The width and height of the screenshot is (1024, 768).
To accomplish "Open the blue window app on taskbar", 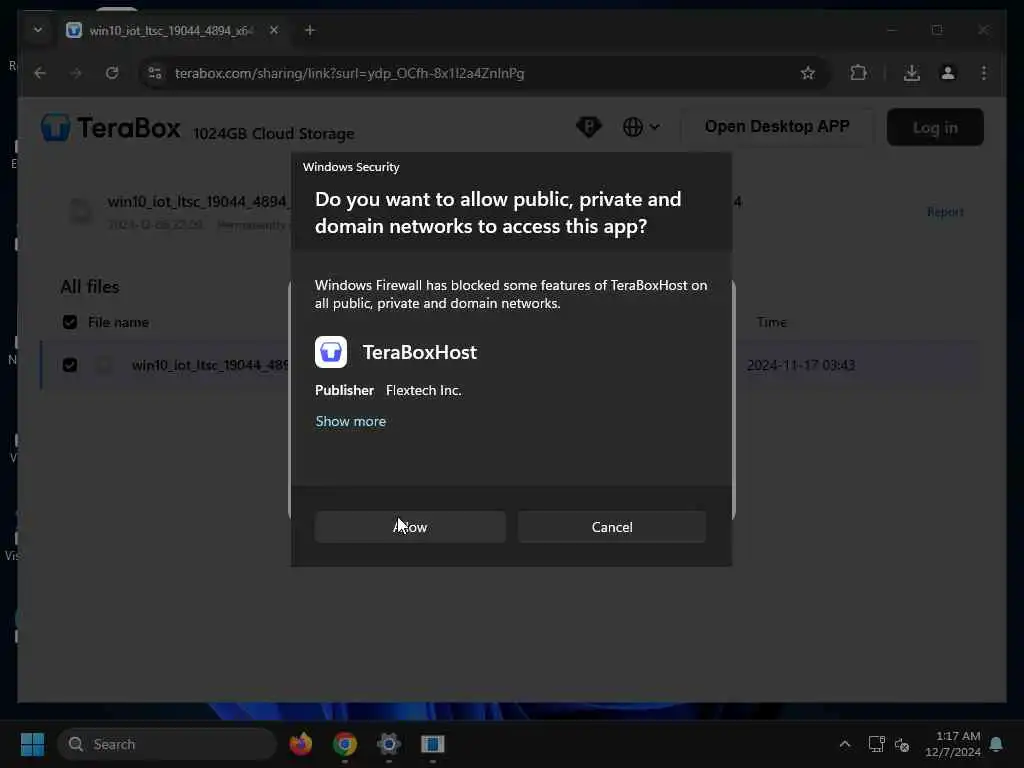I will coord(432,744).
